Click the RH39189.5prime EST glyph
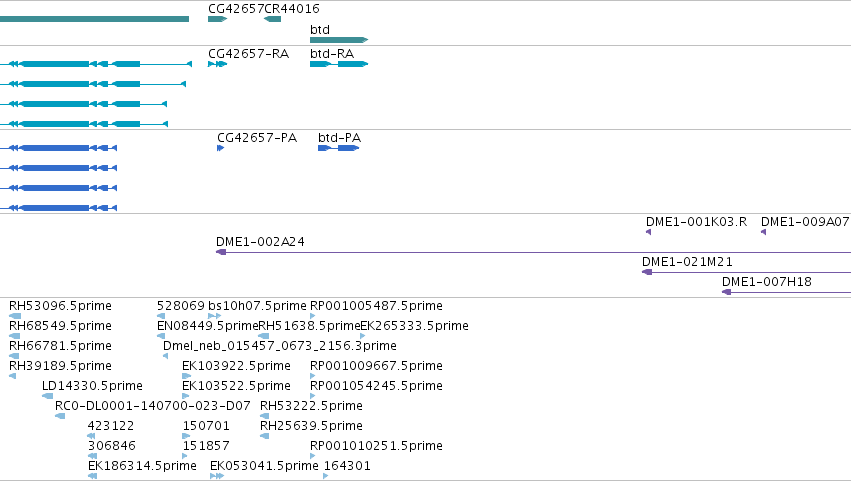851x481 pixels. pyautogui.click(x=12, y=376)
